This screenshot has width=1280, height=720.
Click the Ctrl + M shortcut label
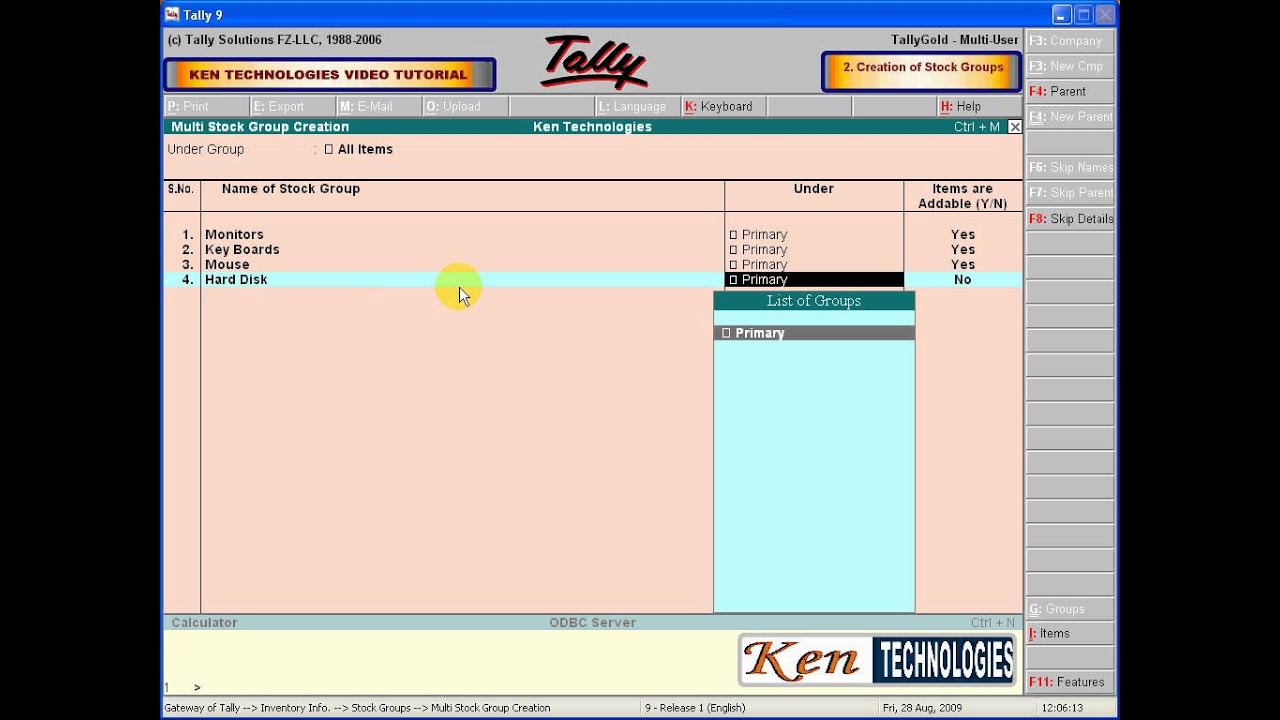point(977,127)
